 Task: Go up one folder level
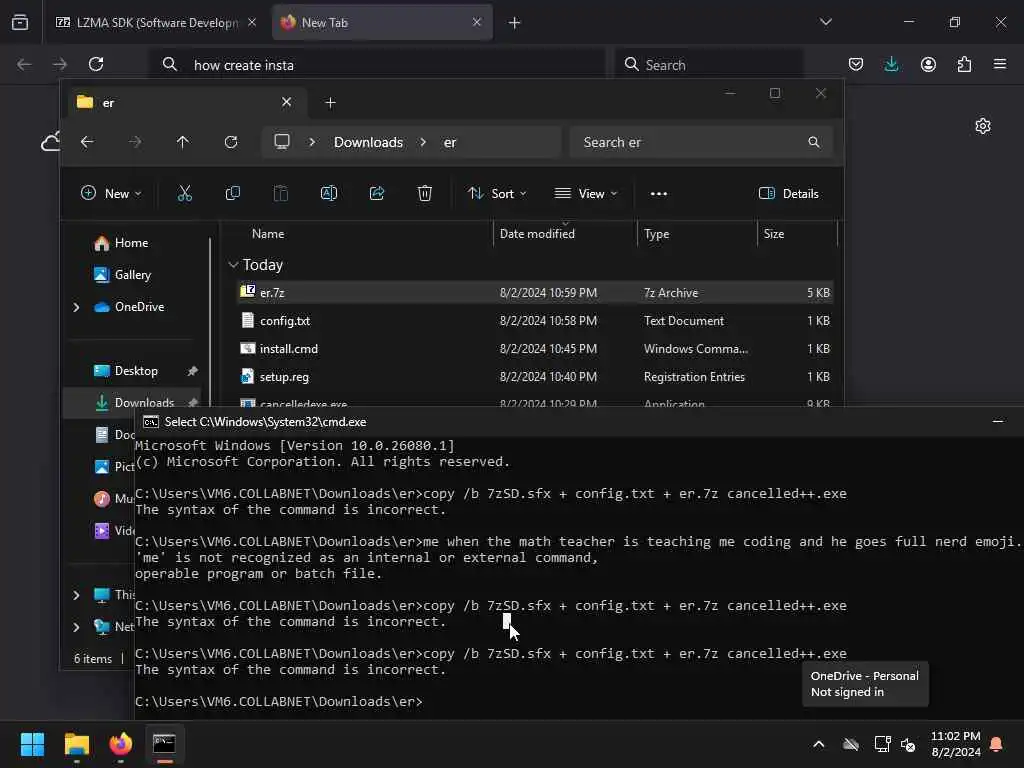click(183, 142)
